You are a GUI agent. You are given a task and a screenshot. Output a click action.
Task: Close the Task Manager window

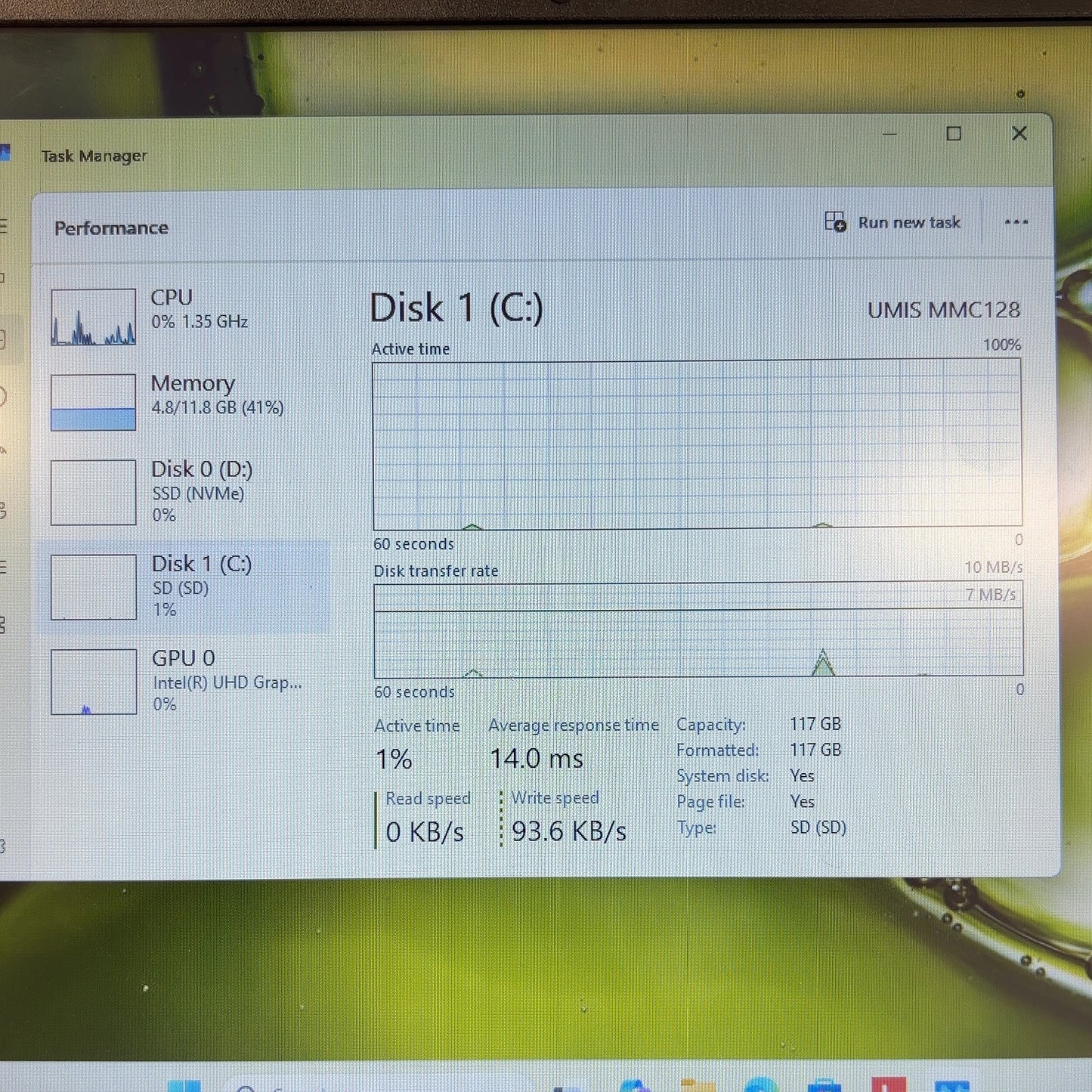(x=1019, y=133)
